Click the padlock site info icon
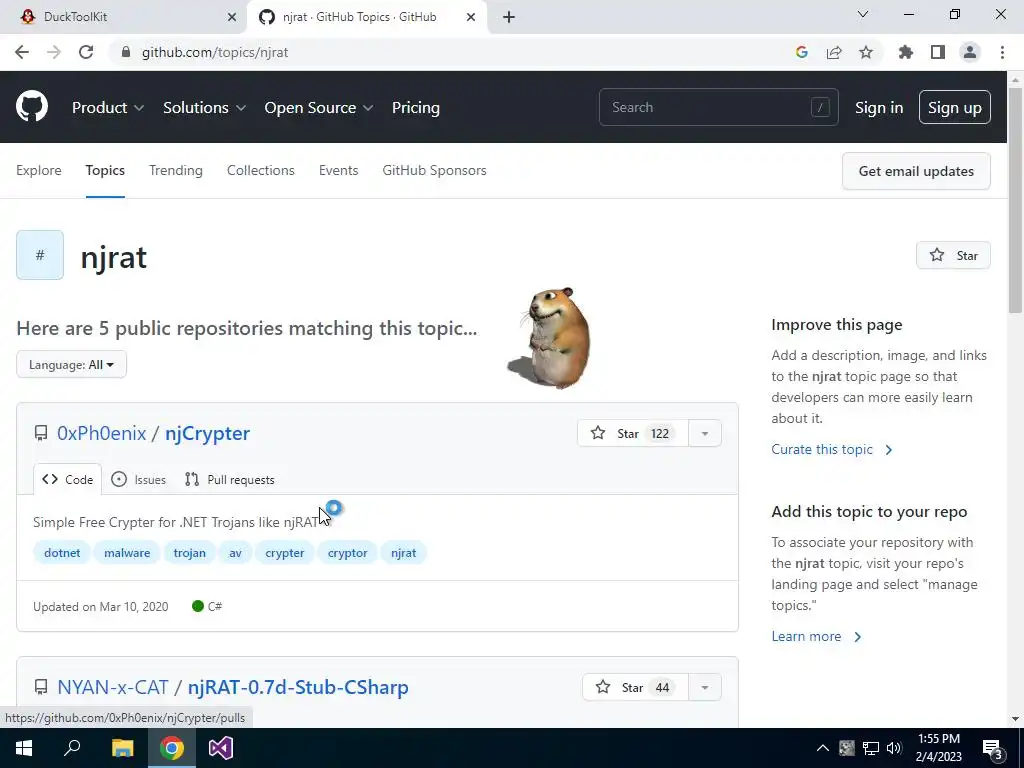The height and width of the screenshot is (768, 1024). pyautogui.click(x=126, y=52)
